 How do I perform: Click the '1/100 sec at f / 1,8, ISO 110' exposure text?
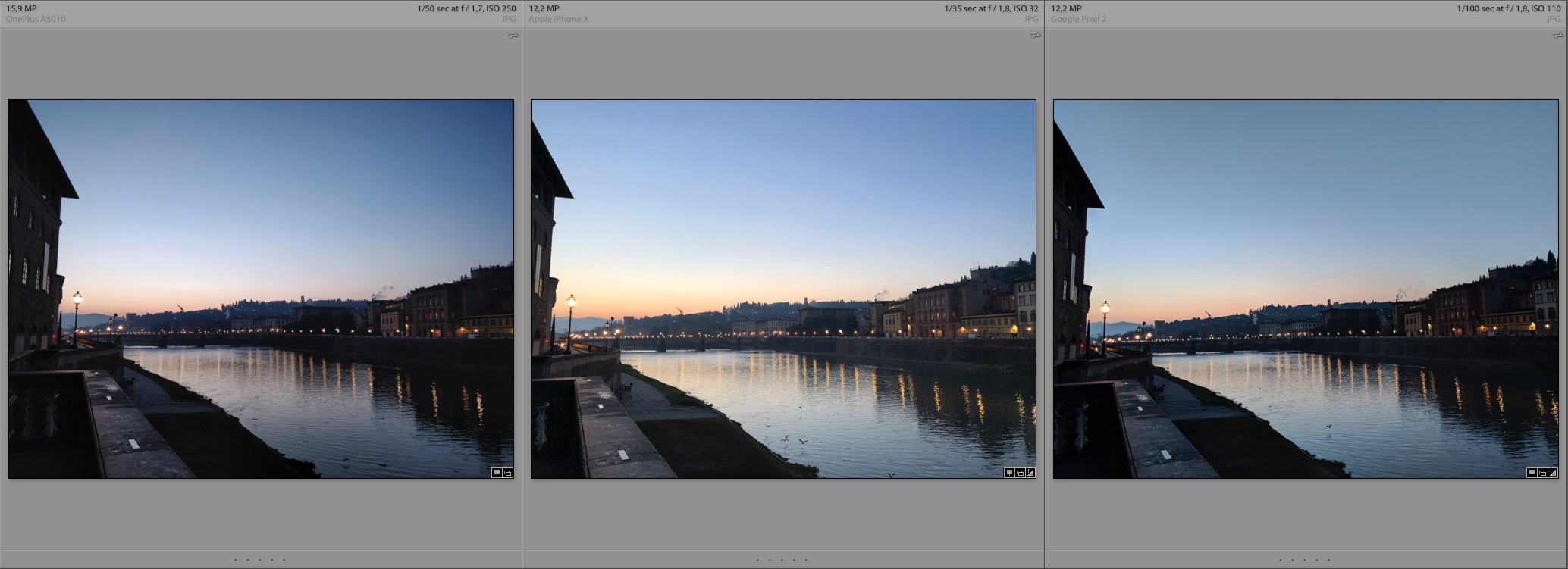click(1509, 8)
